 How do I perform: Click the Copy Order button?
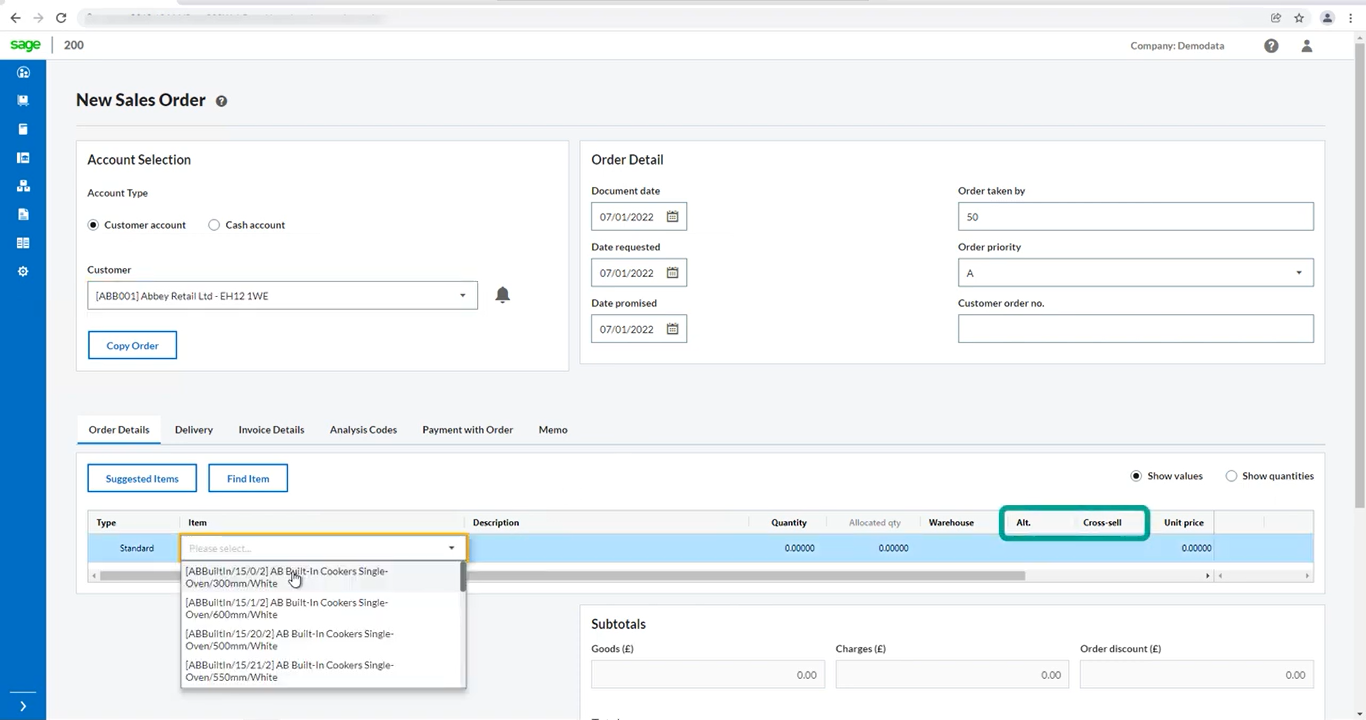point(132,345)
